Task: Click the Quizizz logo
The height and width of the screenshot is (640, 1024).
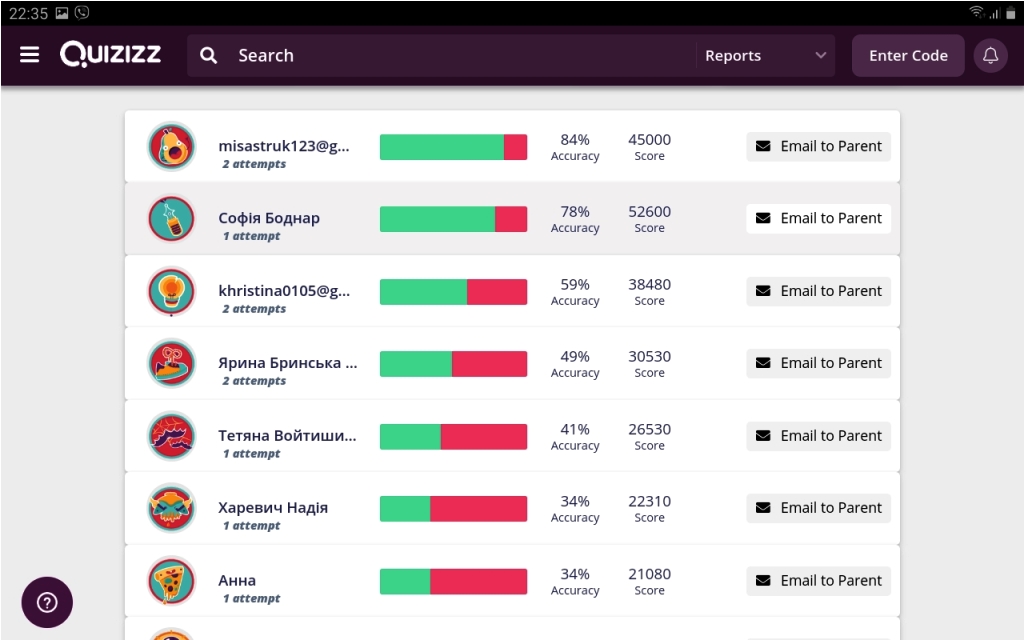Action: point(110,55)
